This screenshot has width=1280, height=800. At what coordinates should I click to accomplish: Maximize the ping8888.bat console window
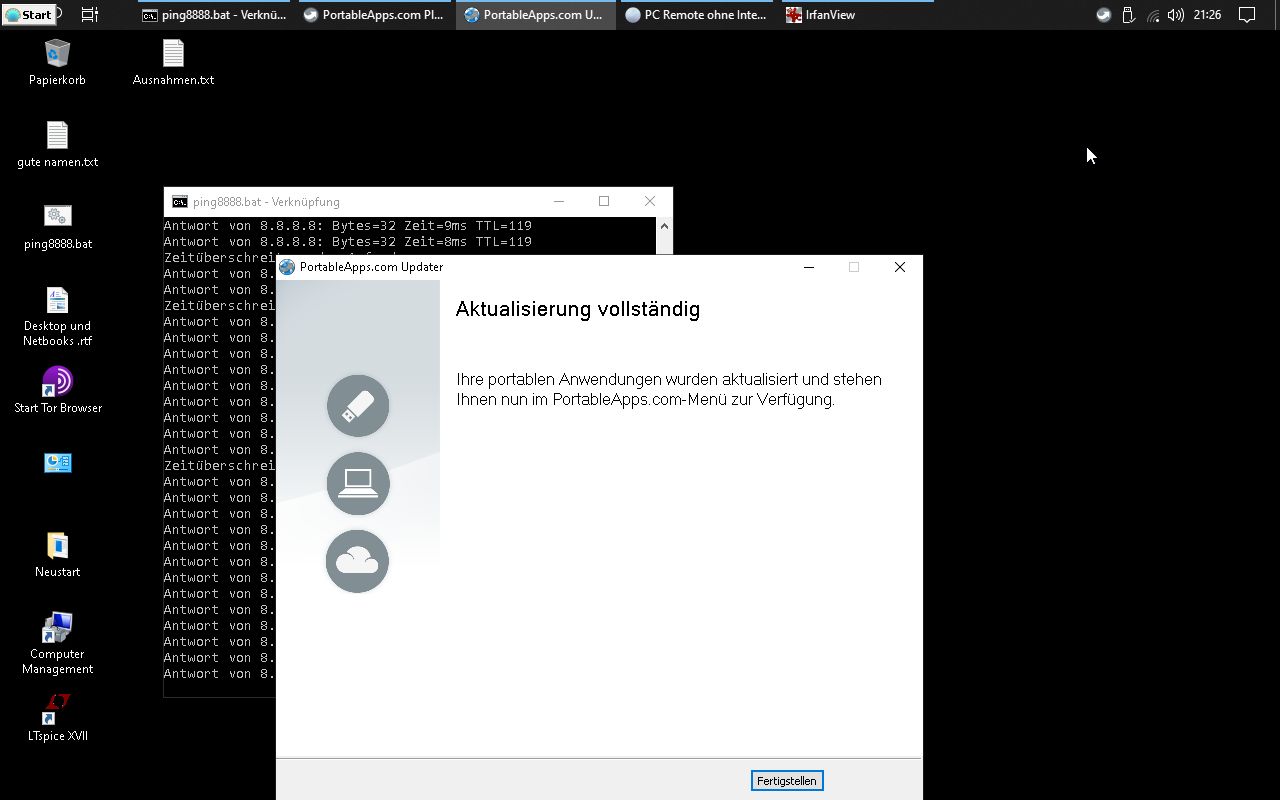(x=604, y=201)
